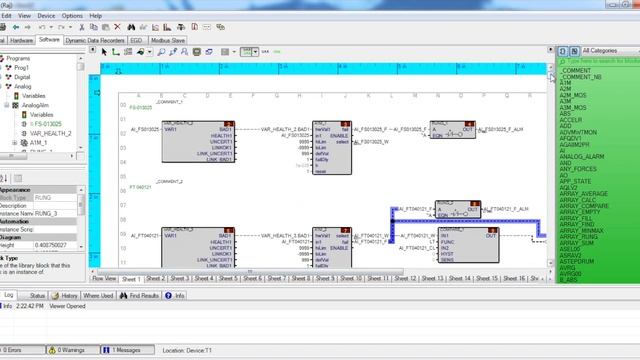Click the blue windows icon in editor toolbar

[x=209, y=52]
